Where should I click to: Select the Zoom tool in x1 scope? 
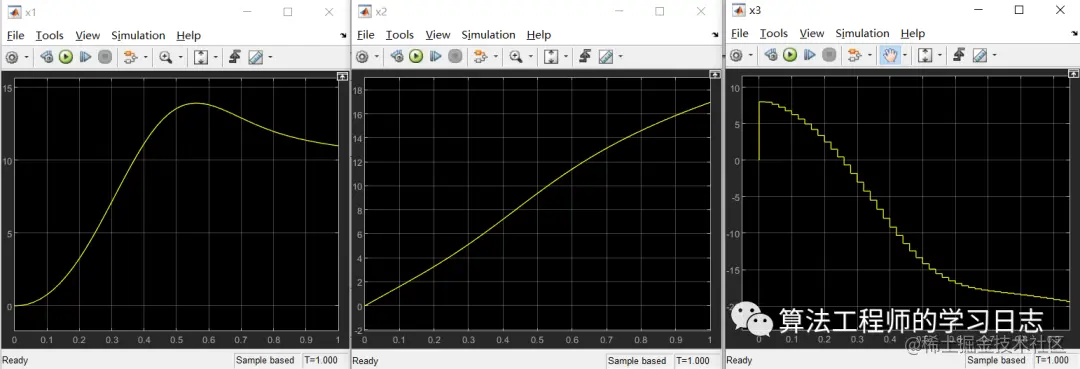pos(165,57)
